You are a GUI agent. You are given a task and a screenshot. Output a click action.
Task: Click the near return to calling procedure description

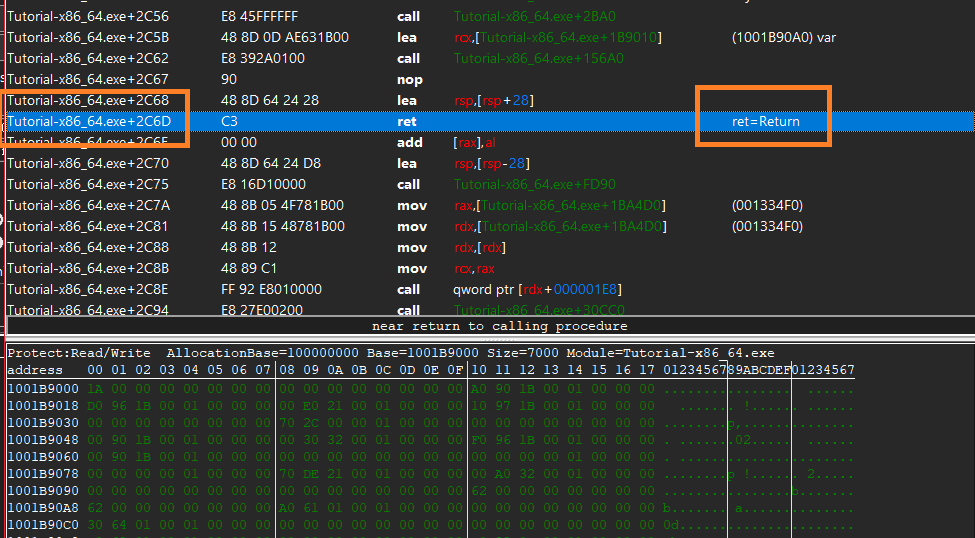point(499,326)
